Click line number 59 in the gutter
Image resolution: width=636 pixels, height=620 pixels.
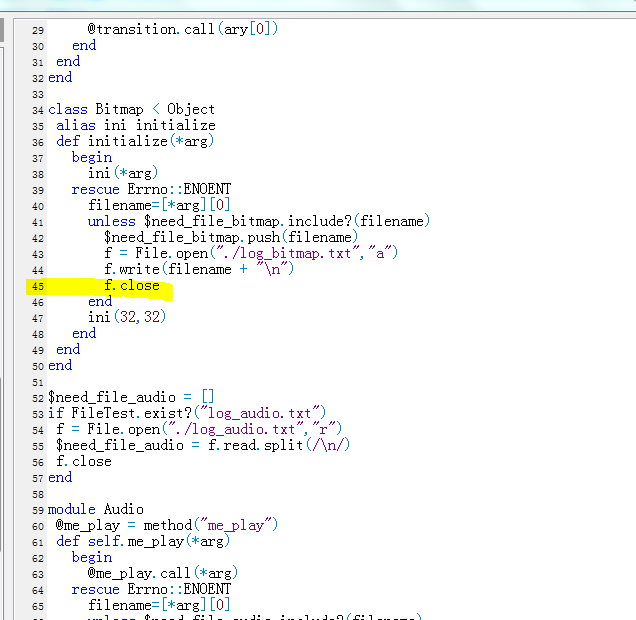pos(38,510)
